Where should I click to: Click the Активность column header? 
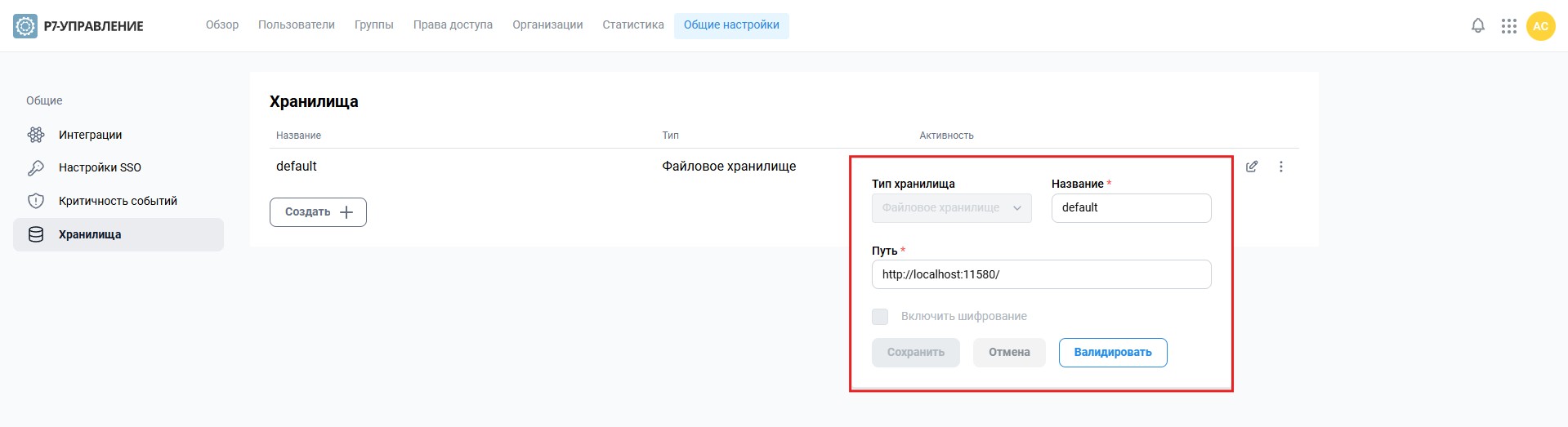pos(946,136)
